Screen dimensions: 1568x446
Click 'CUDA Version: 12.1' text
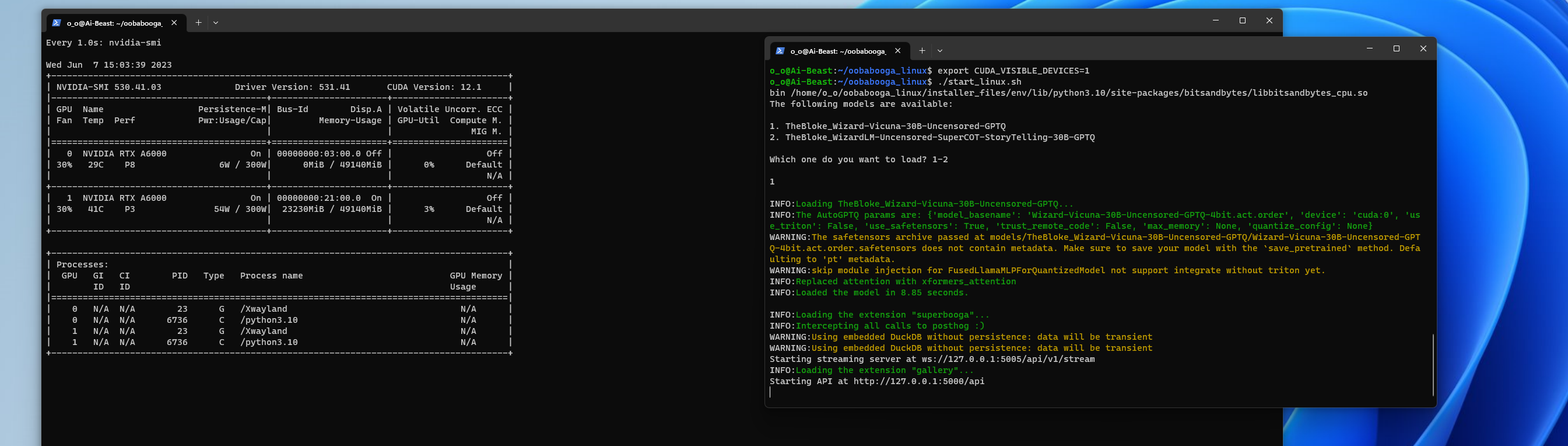(434, 87)
